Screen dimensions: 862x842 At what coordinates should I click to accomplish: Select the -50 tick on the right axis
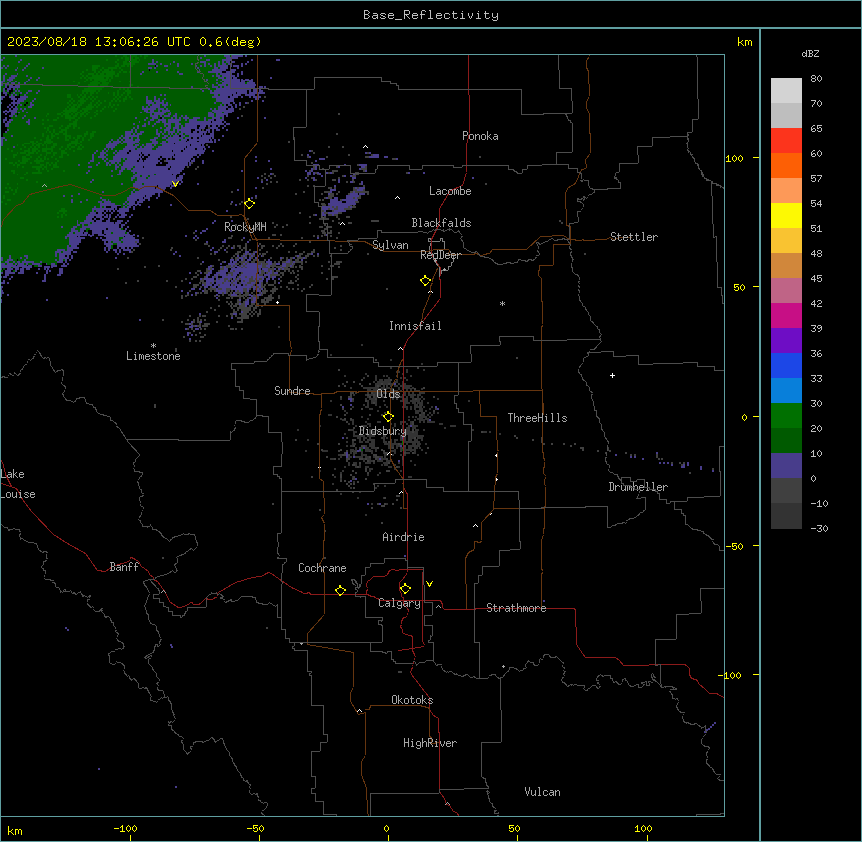pos(734,546)
